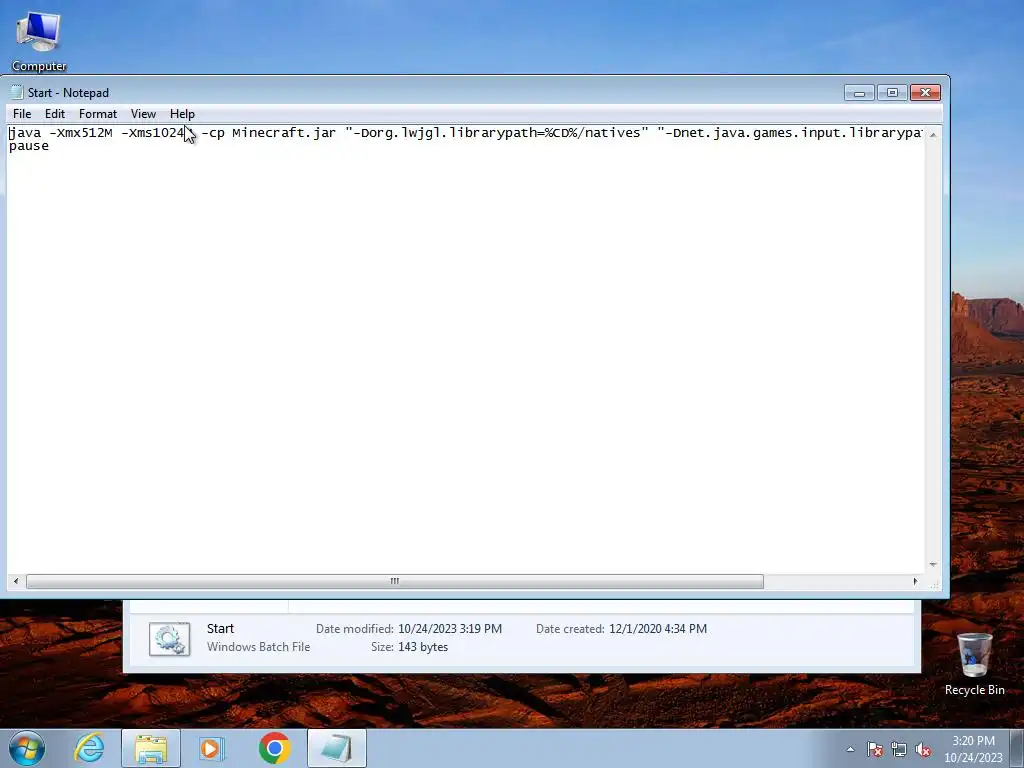
Task: Click on -Xmx512M in the text
Action: click(x=81, y=133)
